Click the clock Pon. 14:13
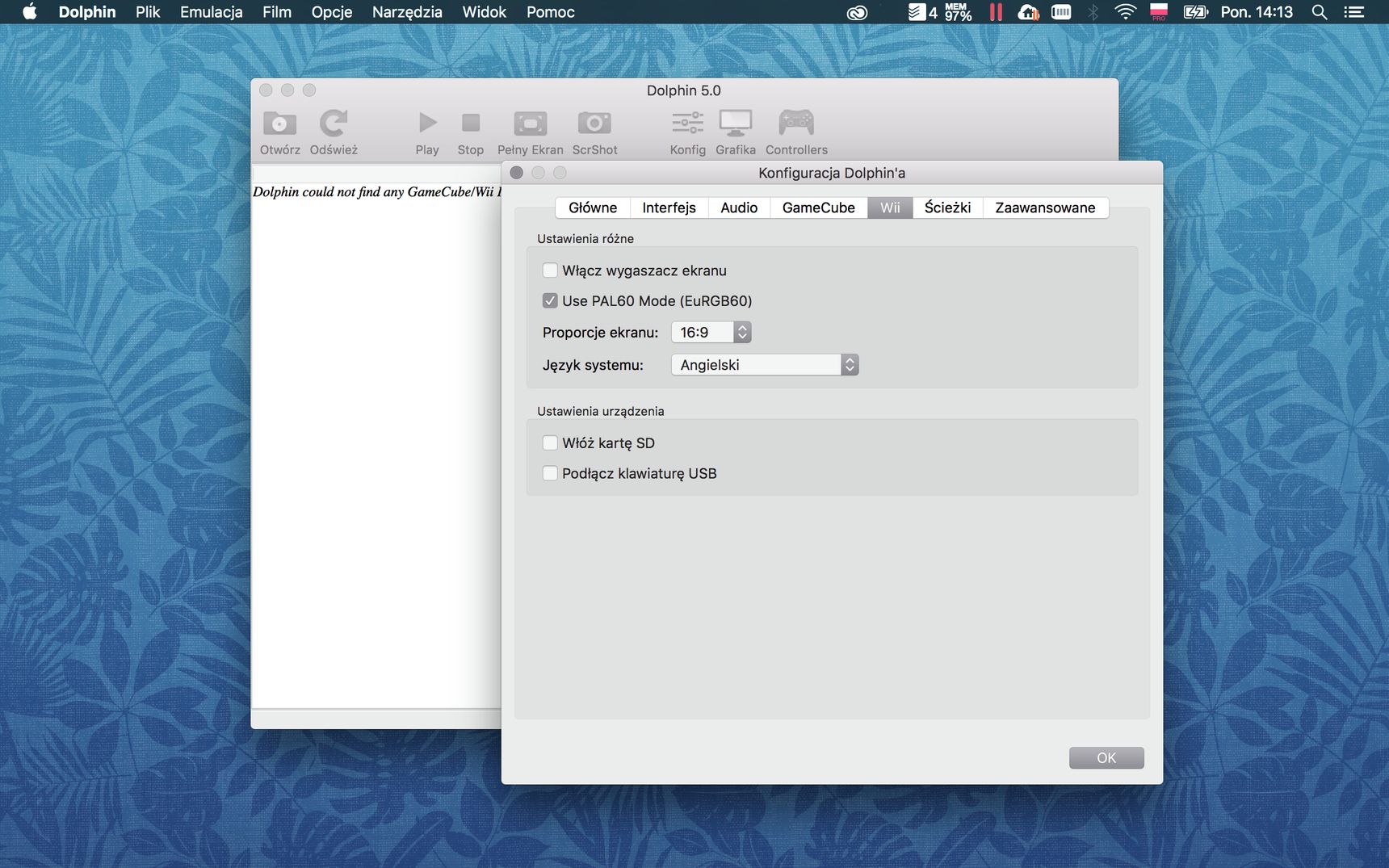The image size is (1389, 868). [x=1257, y=12]
